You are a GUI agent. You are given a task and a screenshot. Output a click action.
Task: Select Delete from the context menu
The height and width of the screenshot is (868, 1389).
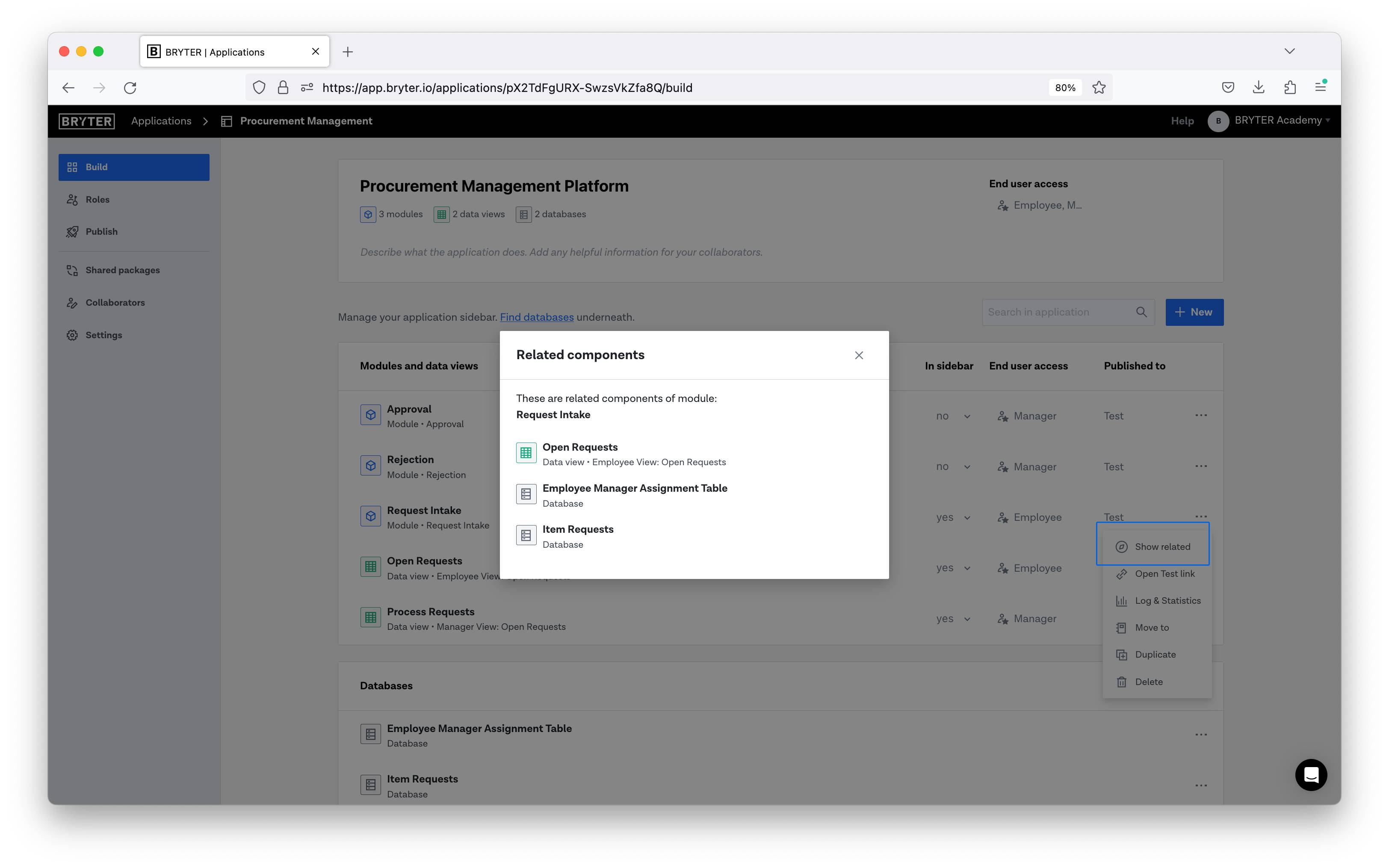coord(1149,682)
